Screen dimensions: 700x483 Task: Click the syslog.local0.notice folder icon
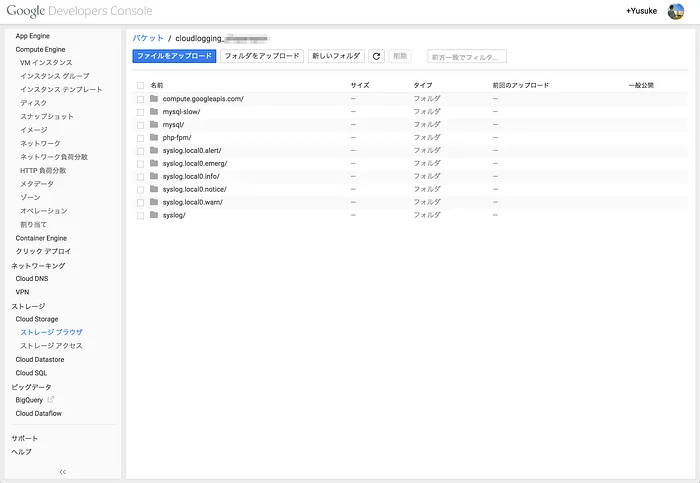154,189
